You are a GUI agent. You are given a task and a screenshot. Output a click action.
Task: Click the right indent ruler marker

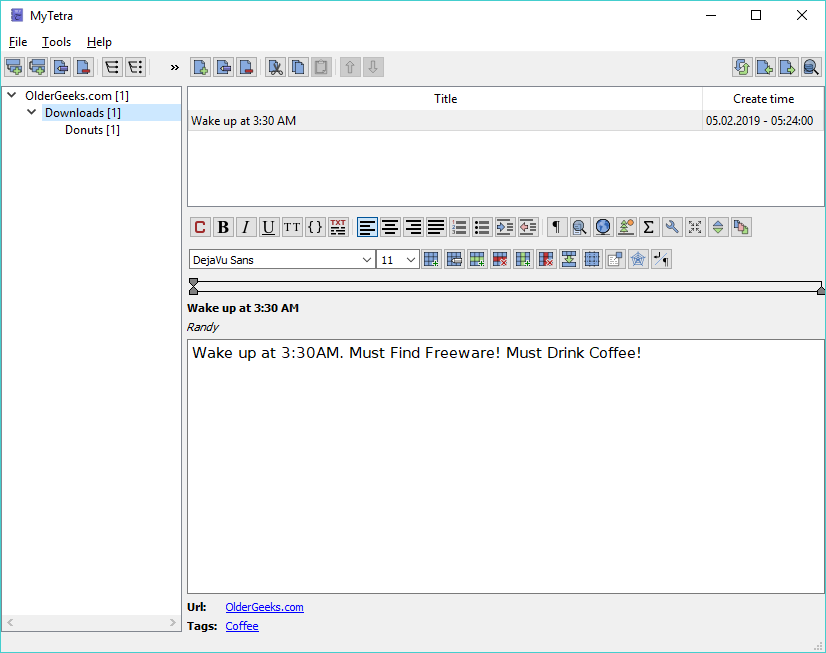821,290
